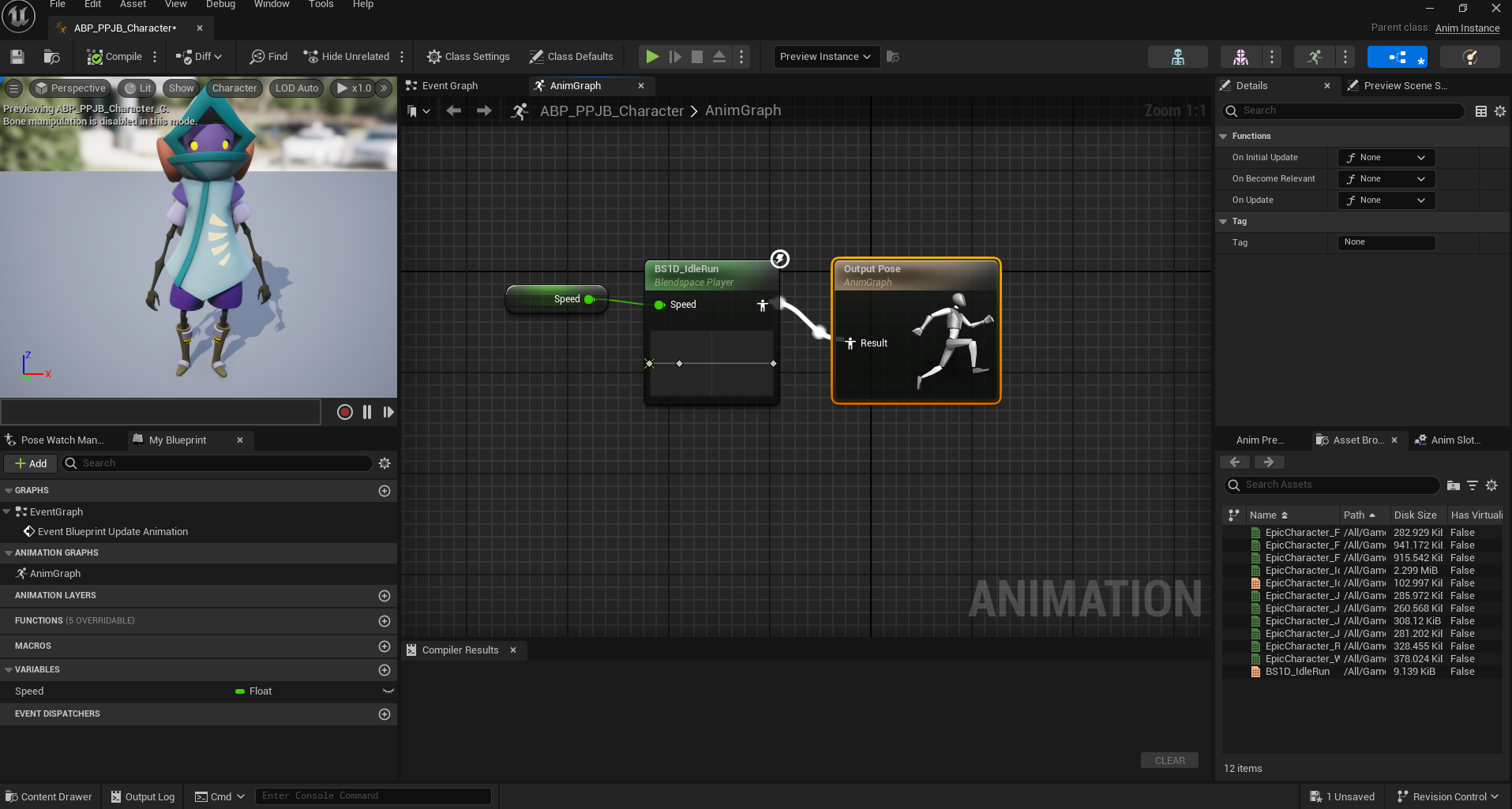This screenshot has width=1512, height=809.
Task: Open the graph bookmarks dropdown
Action: pyautogui.click(x=418, y=111)
